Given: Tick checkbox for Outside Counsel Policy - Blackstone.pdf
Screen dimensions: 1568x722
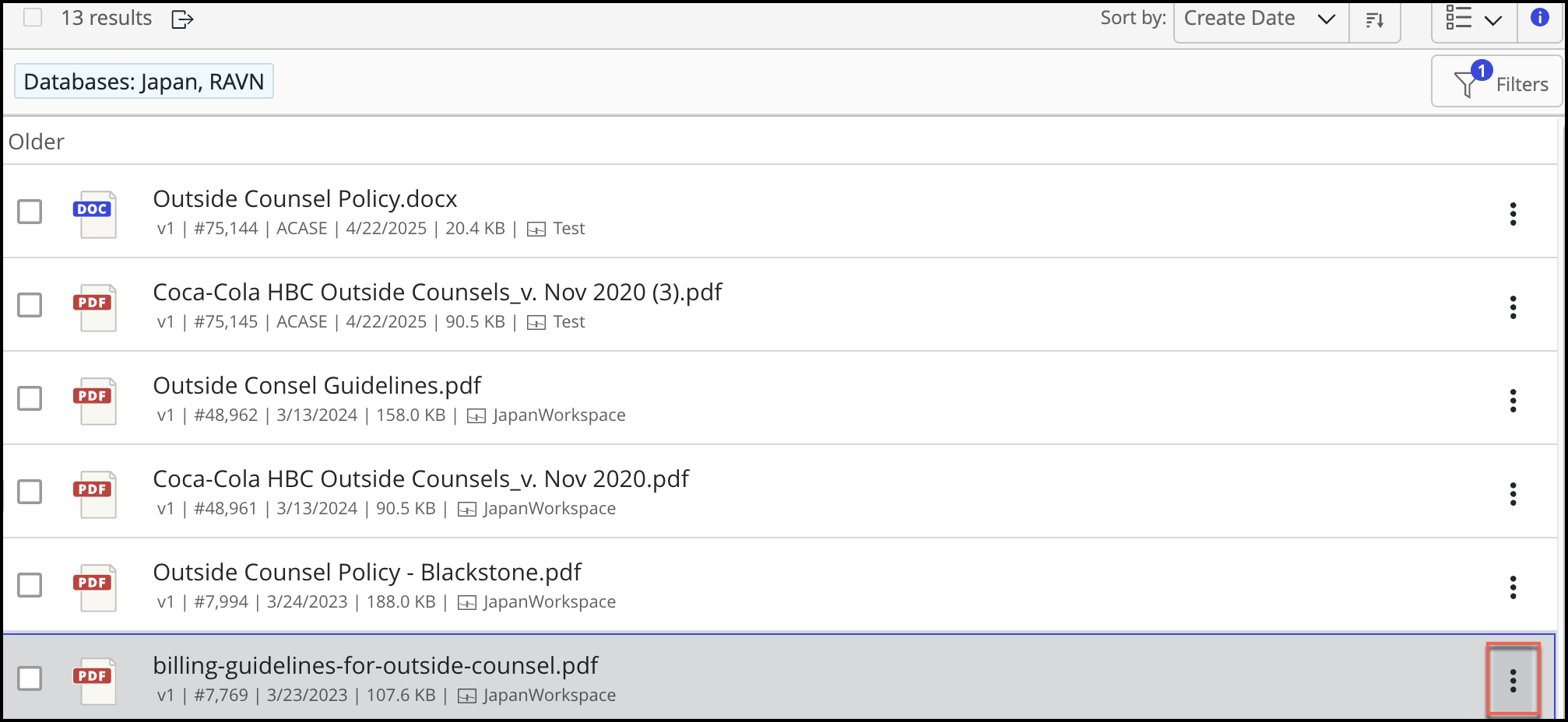Looking at the screenshot, I should [30, 585].
